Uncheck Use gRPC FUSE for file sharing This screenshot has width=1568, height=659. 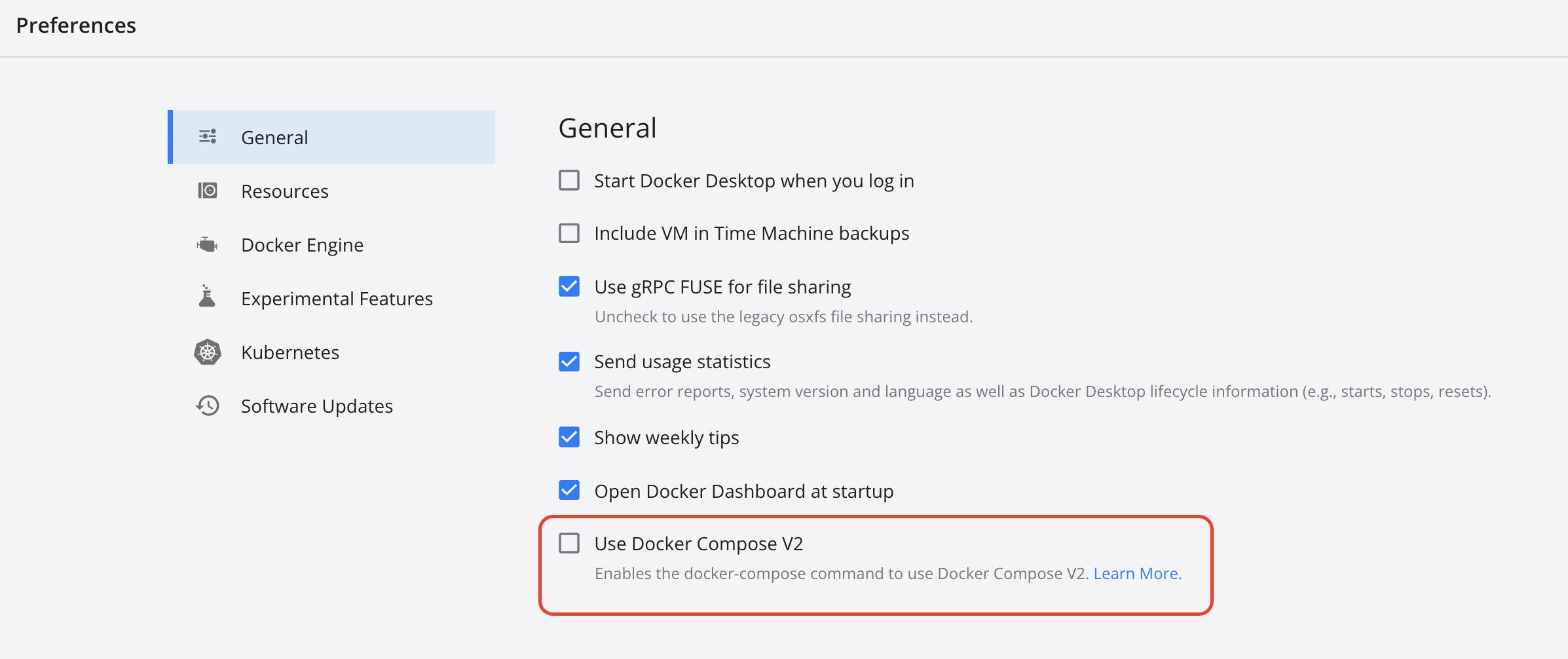[569, 286]
